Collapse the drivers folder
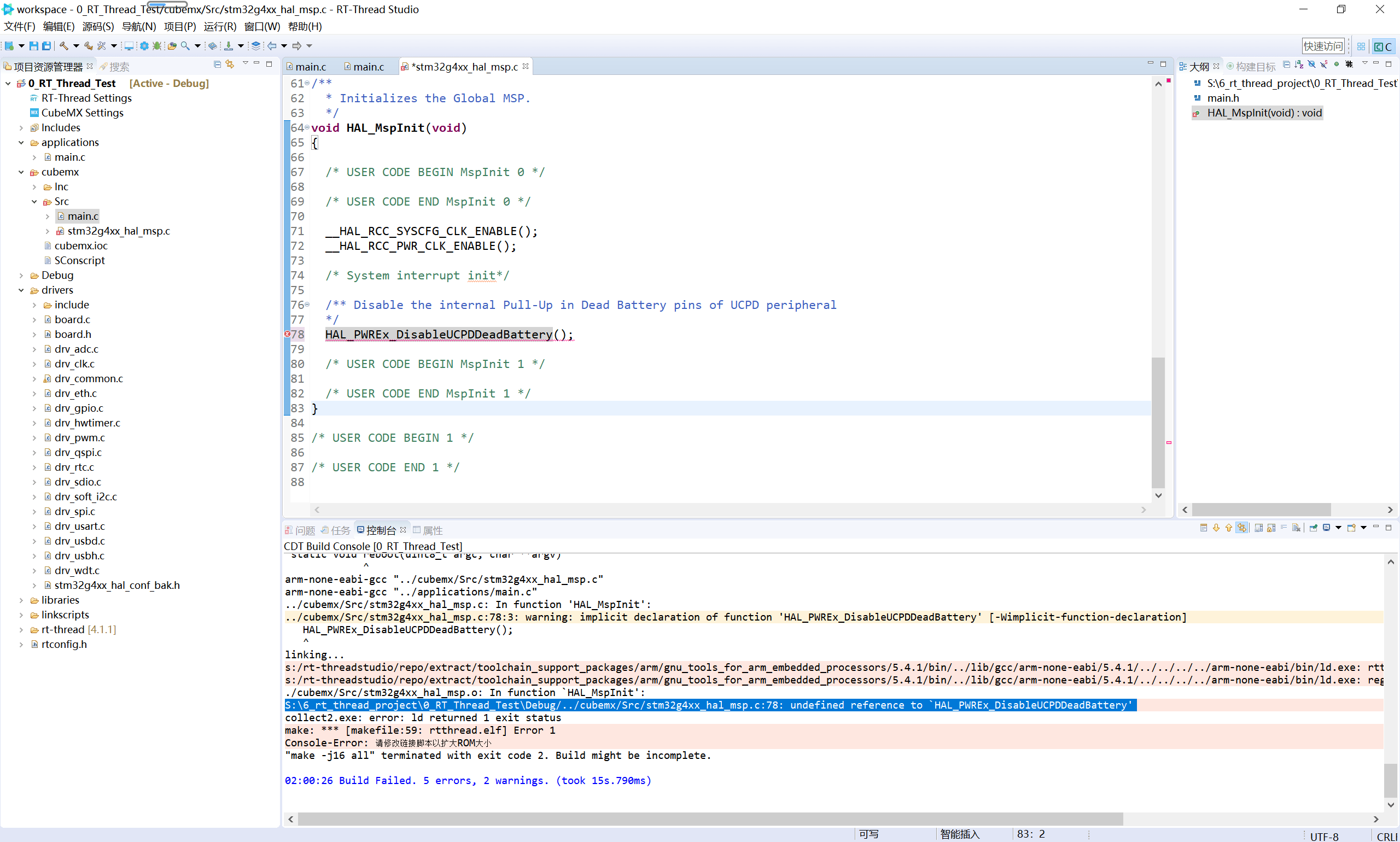This screenshot has width=1400, height=842. click(21, 290)
